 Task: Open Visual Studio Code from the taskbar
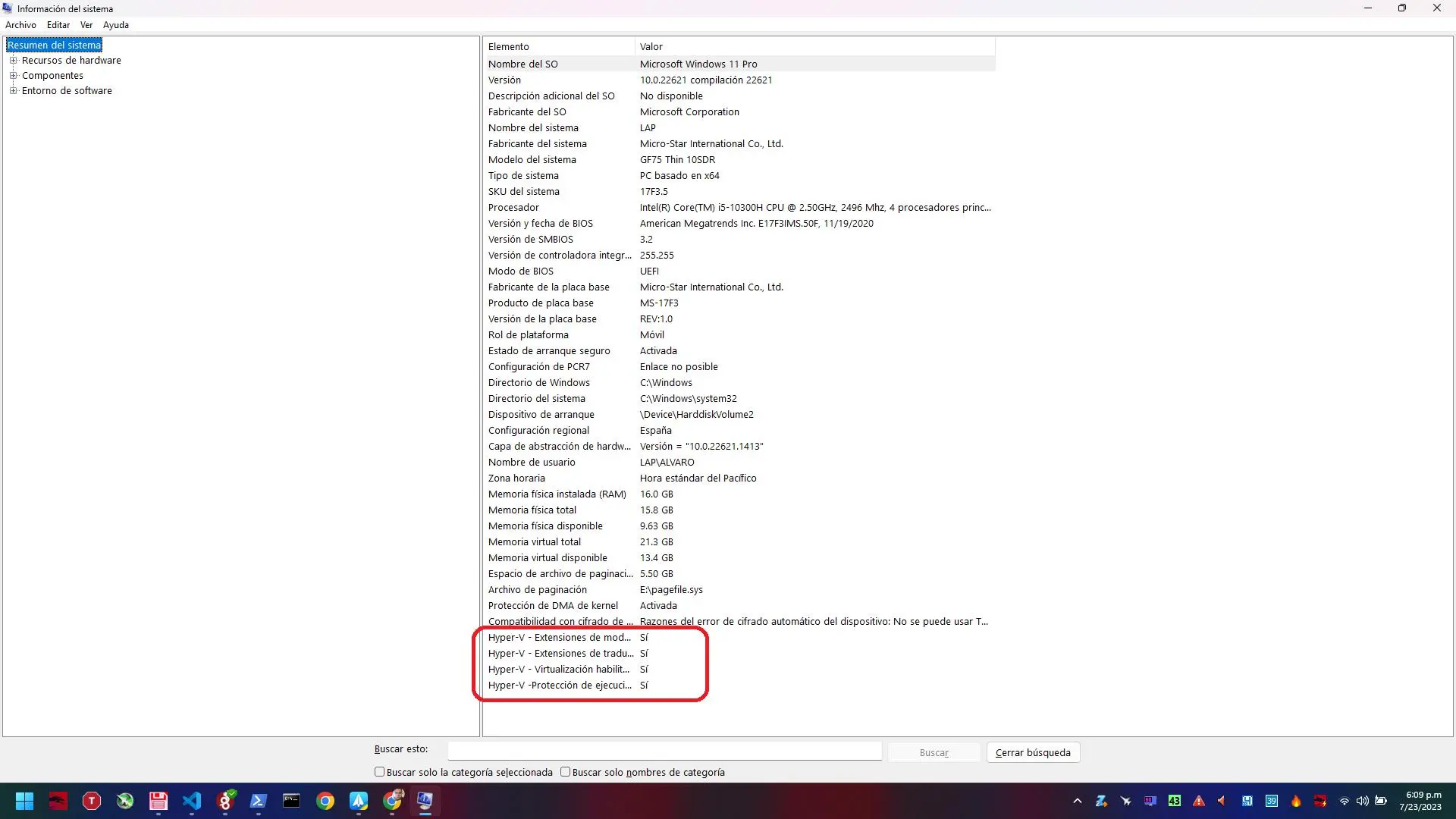click(192, 801)
